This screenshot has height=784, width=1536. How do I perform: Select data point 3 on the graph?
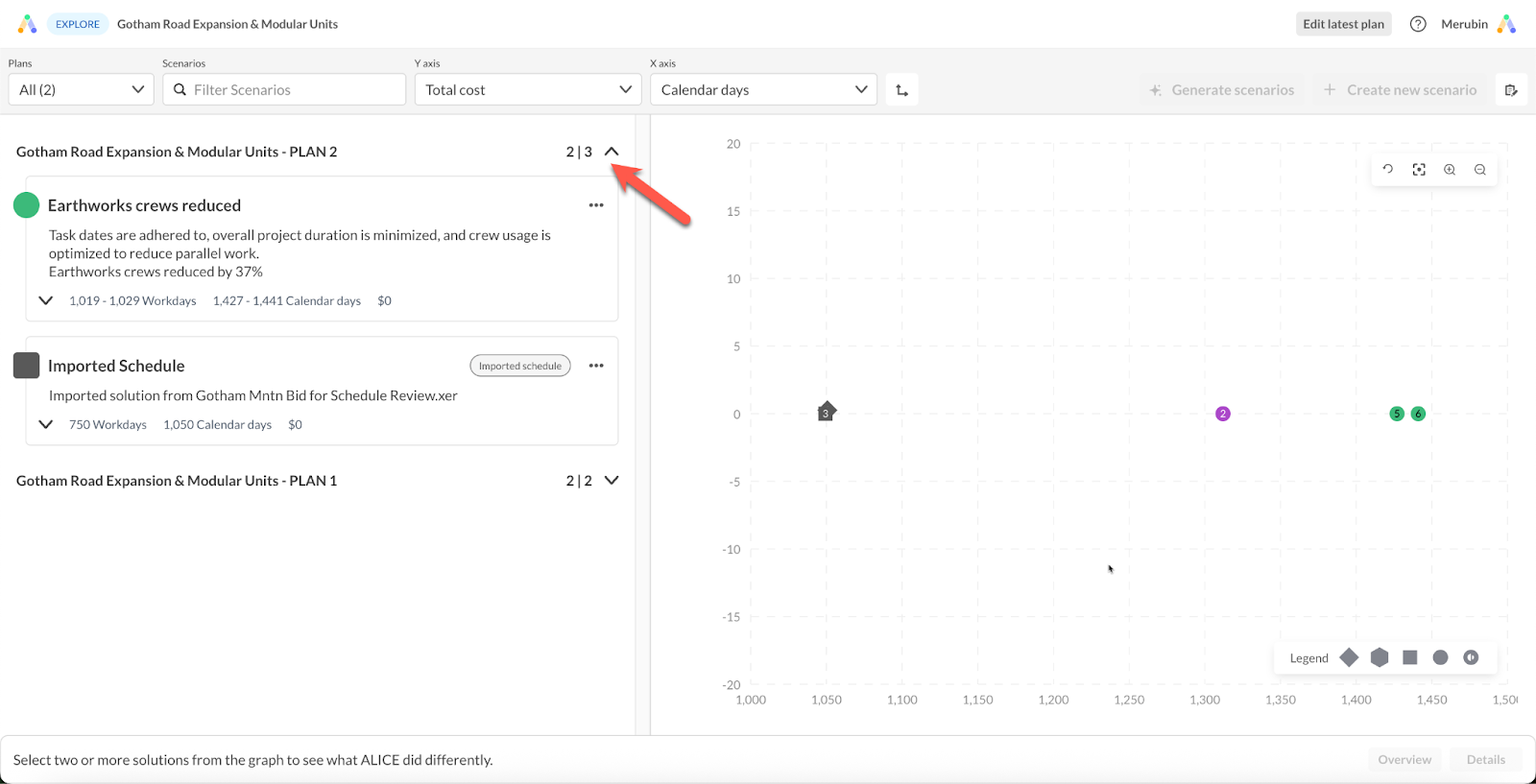coord(827,412)
